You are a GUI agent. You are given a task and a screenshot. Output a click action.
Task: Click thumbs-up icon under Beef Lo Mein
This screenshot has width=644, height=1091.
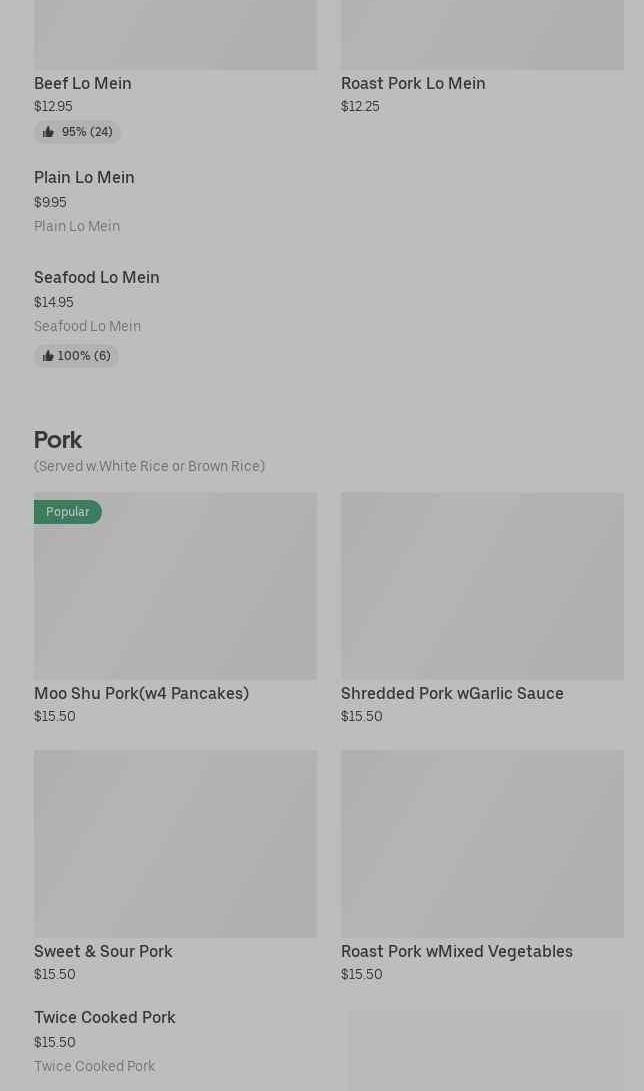tap(48, 132)
